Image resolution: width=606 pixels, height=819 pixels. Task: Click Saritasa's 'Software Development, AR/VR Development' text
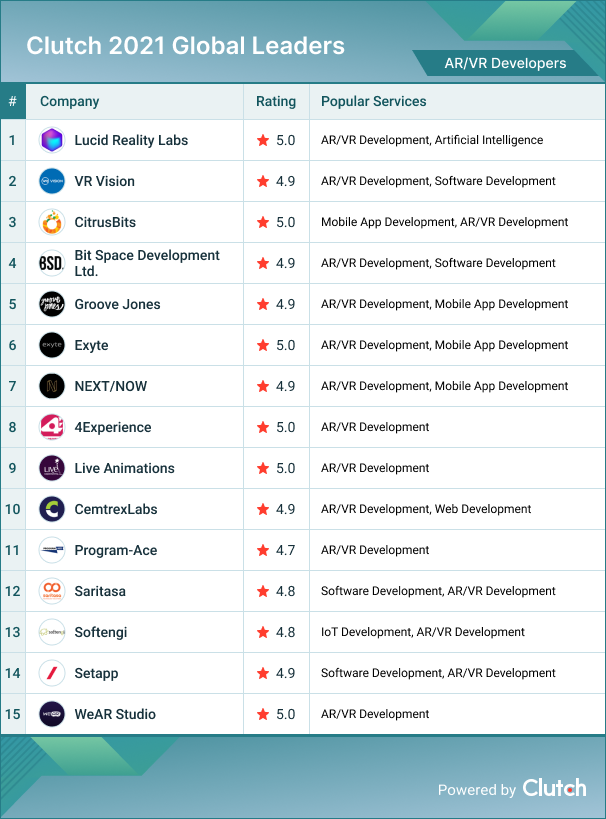point(438,591)
